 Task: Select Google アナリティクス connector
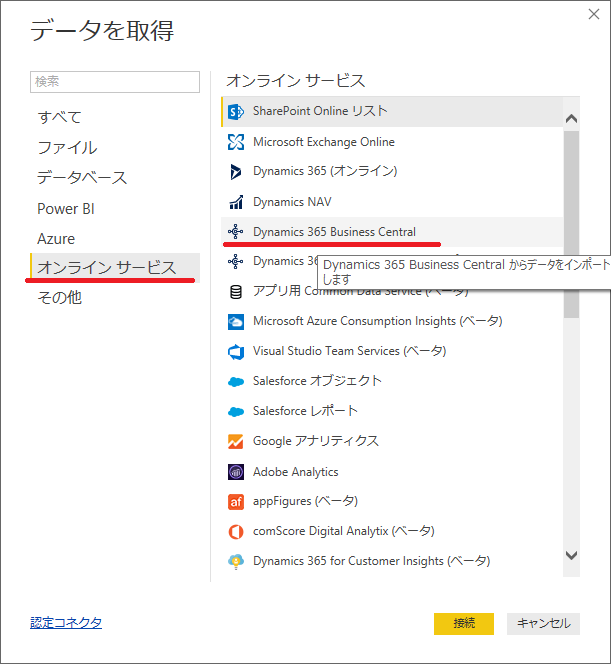click(392, 442)
